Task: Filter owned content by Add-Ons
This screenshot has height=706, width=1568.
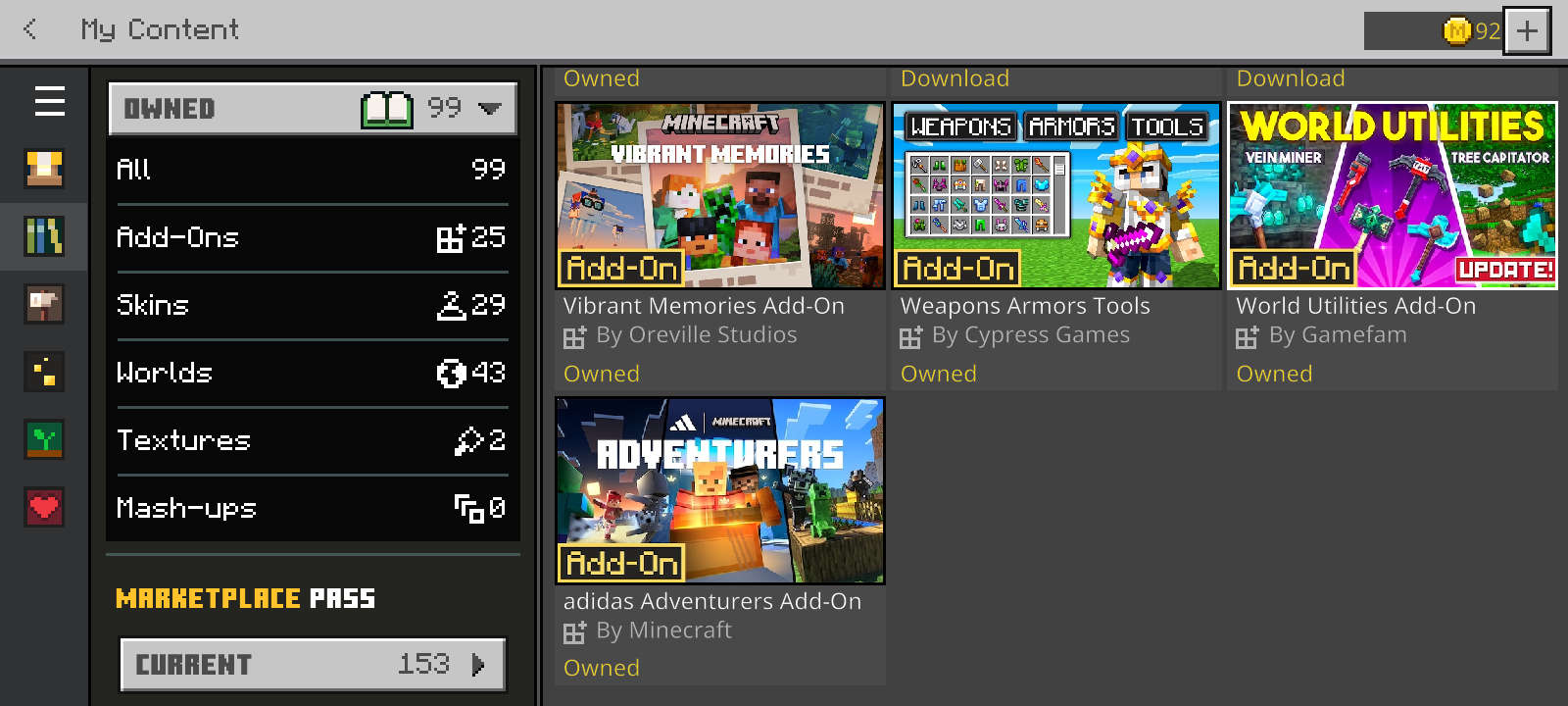Action: tap(313, 237)
